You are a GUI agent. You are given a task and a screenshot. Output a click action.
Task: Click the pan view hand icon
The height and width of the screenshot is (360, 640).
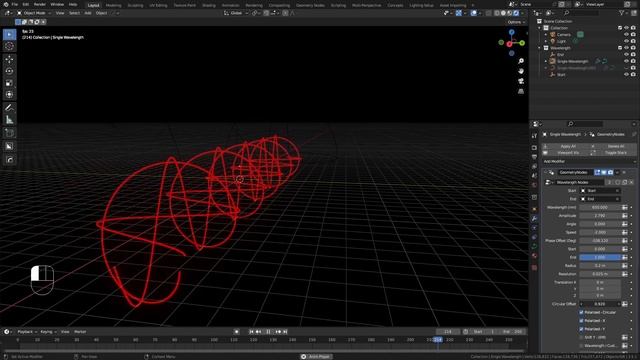tap(521, 71)
